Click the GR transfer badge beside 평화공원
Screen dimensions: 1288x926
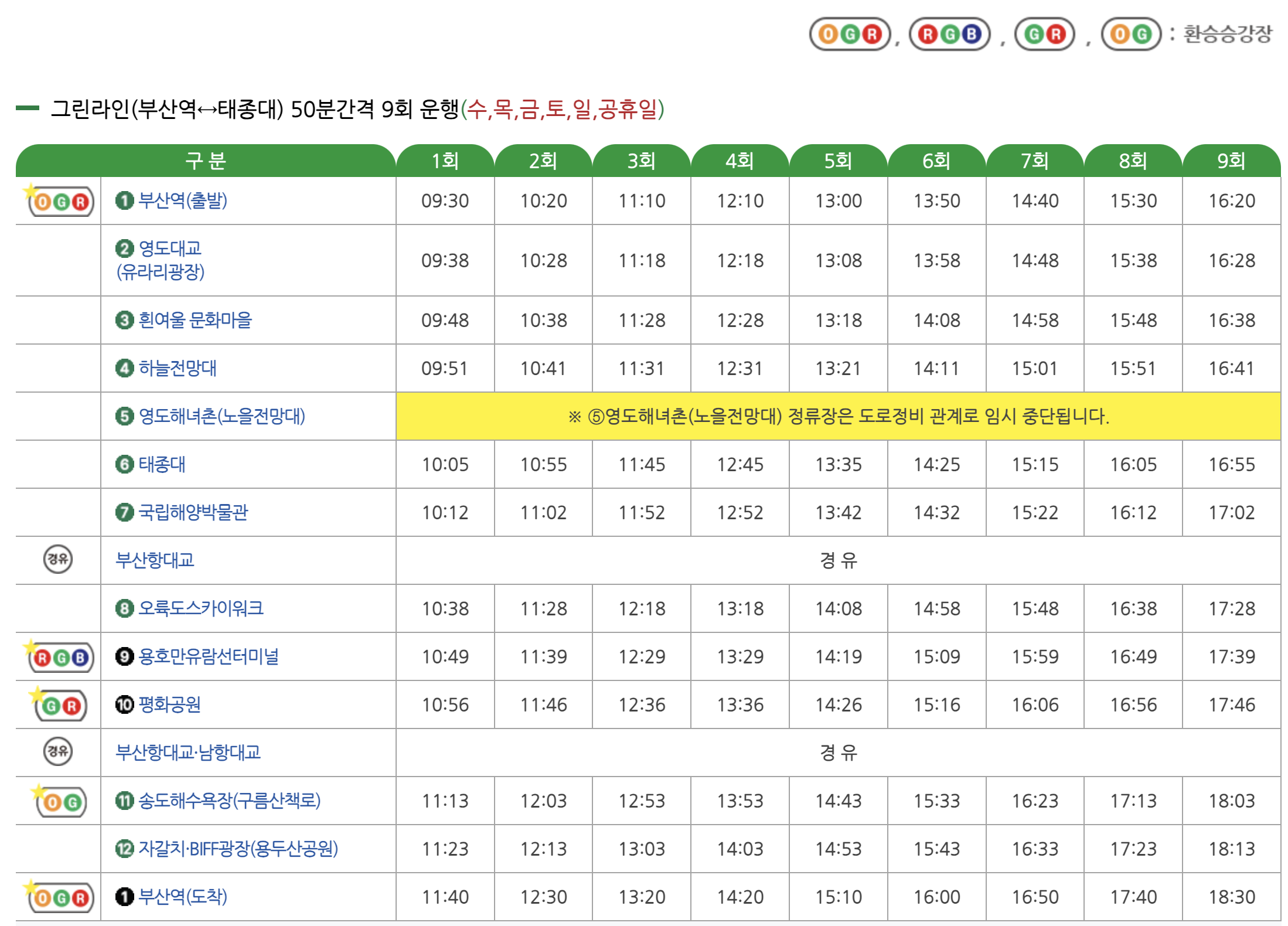point(61,706)
